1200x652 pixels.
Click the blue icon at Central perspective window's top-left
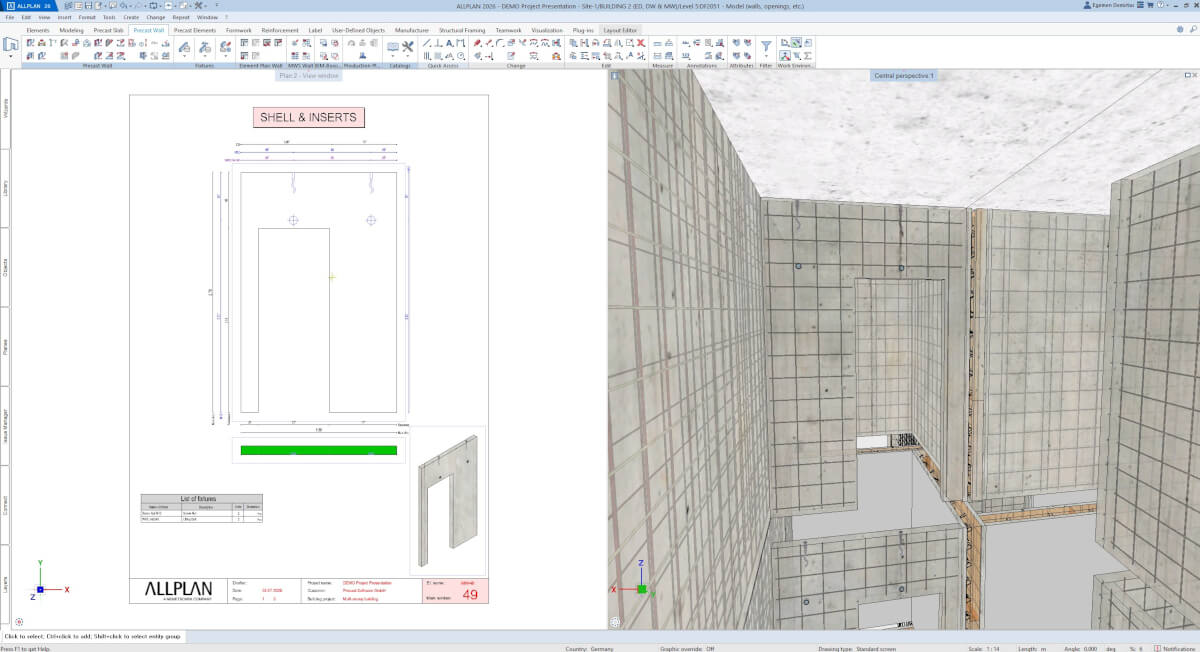click(615, 75)
